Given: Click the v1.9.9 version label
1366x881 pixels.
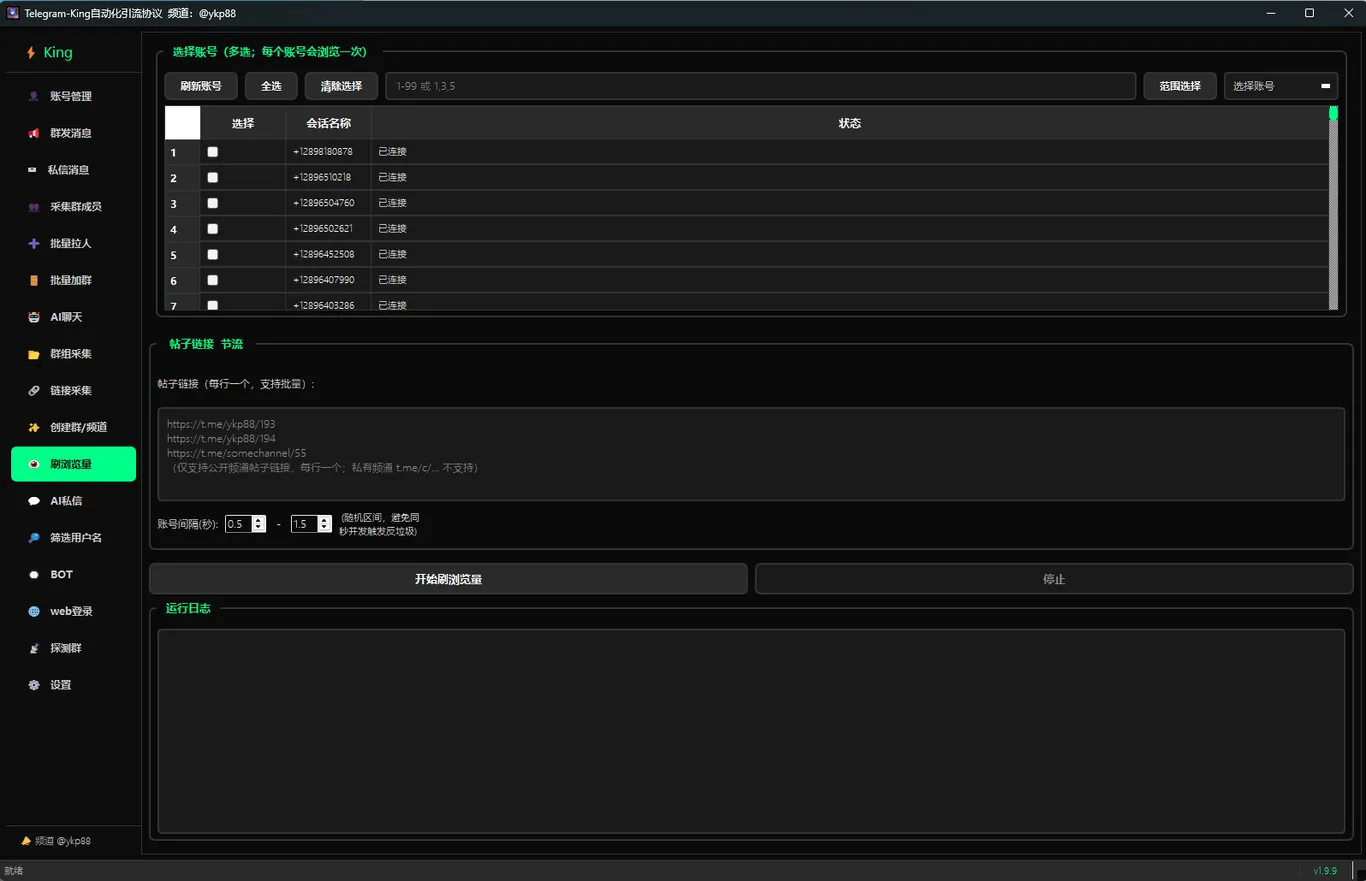Looking at the screenshot, I should point(1325,871).
